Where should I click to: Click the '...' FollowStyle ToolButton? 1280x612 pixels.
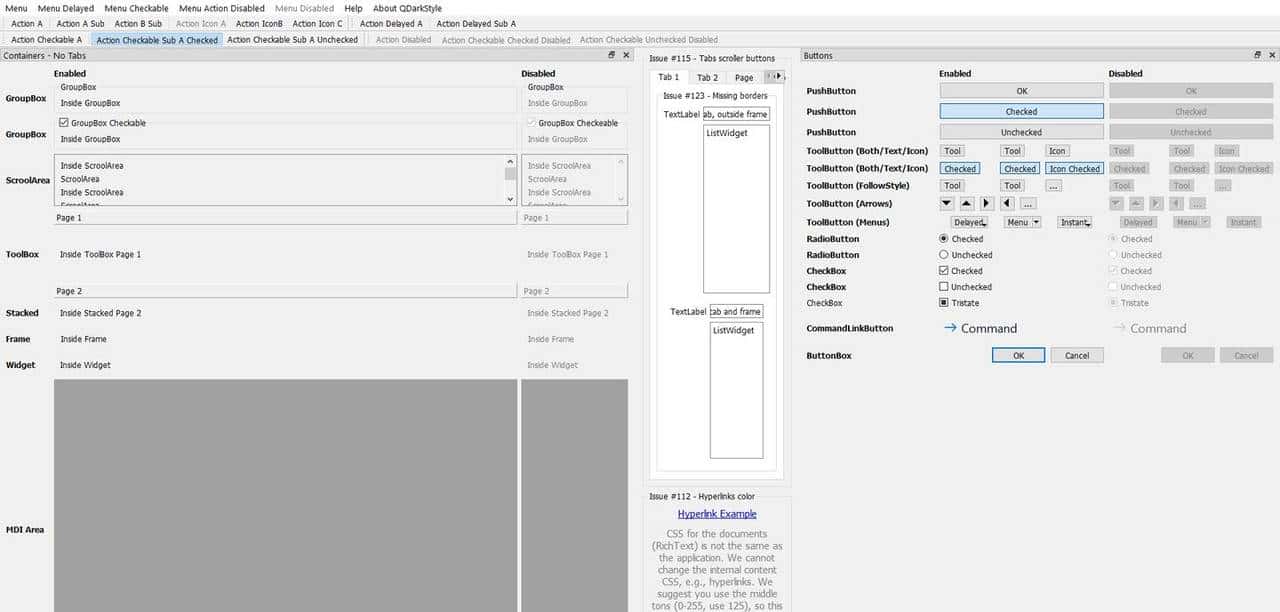tap(1053, 185)
